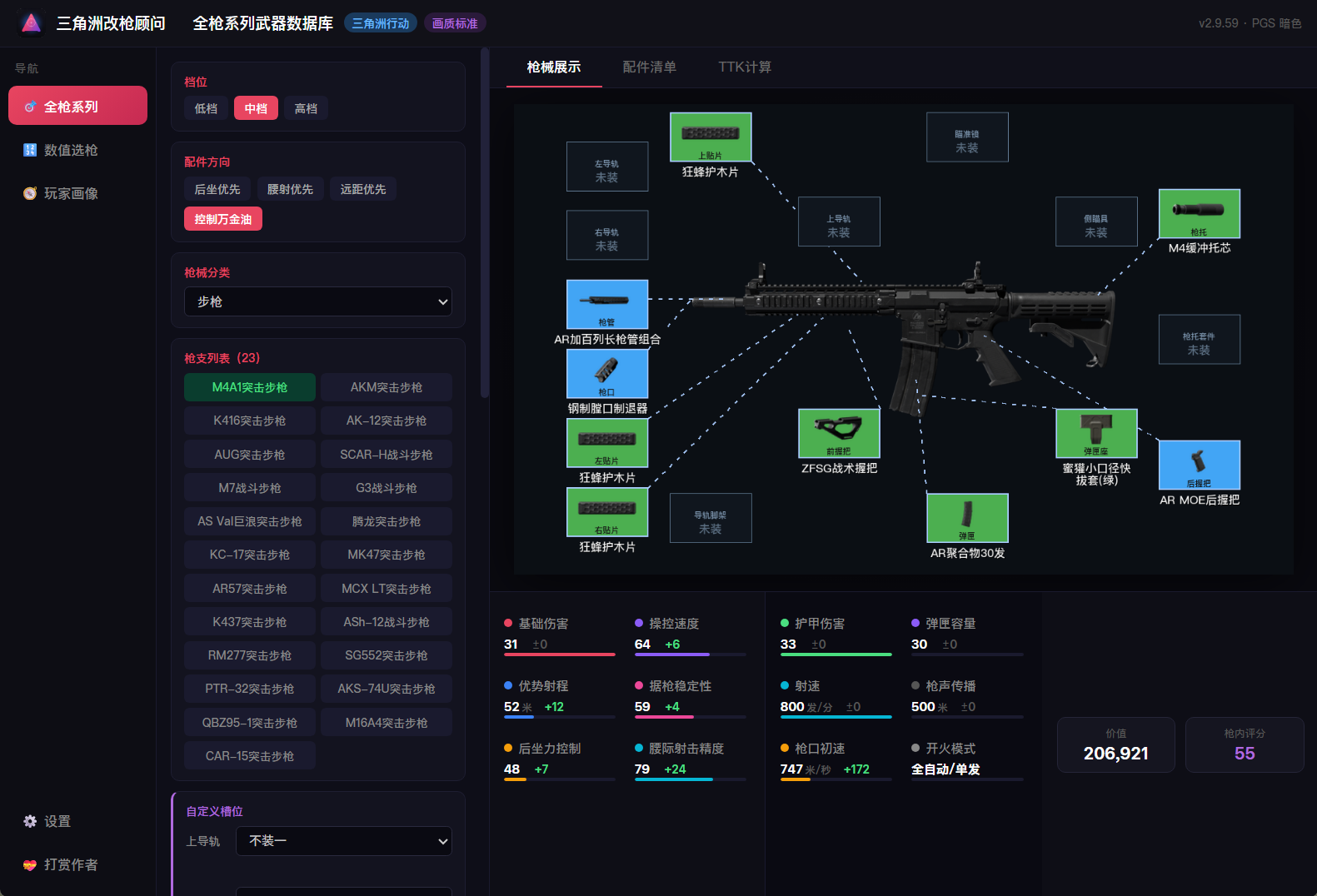Select the AR加百列长枪管组合 barrel tile
Screen dimensions: 1317x896
[607, 304]
